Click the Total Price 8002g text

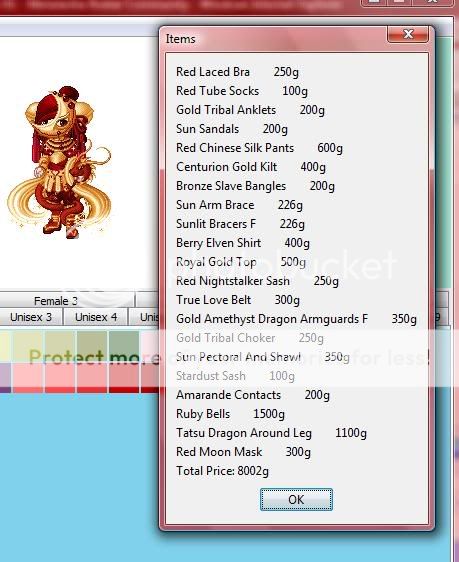(222, 471)
